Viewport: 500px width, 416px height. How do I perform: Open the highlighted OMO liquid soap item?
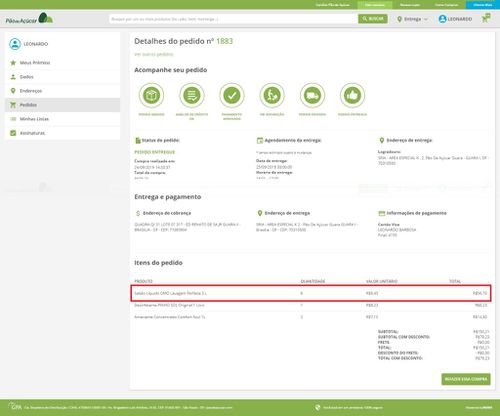click(311, 293)
